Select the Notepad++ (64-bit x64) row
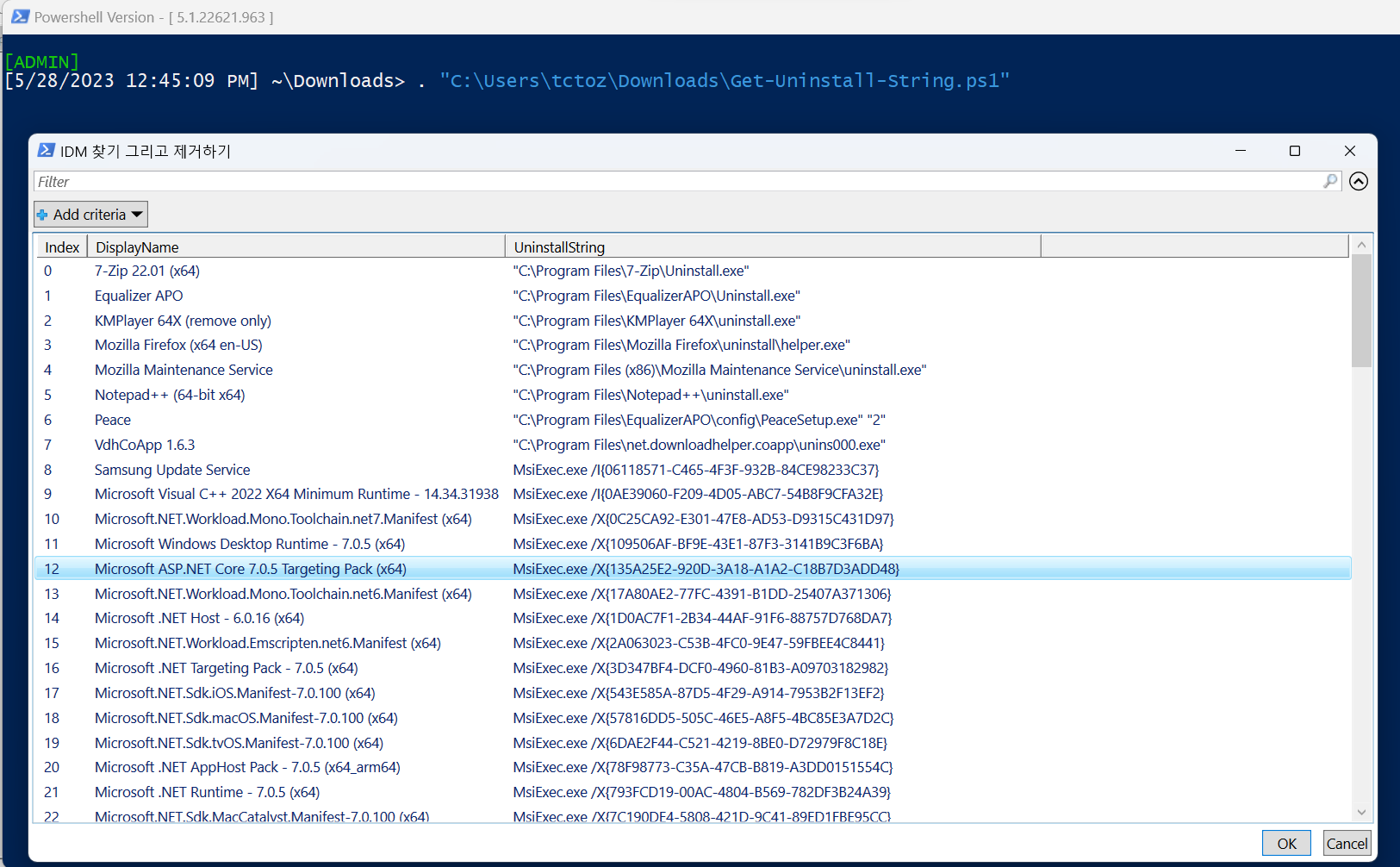This screenshot has height=867, width=1400. pyautogui.click(x=693, y=395)
